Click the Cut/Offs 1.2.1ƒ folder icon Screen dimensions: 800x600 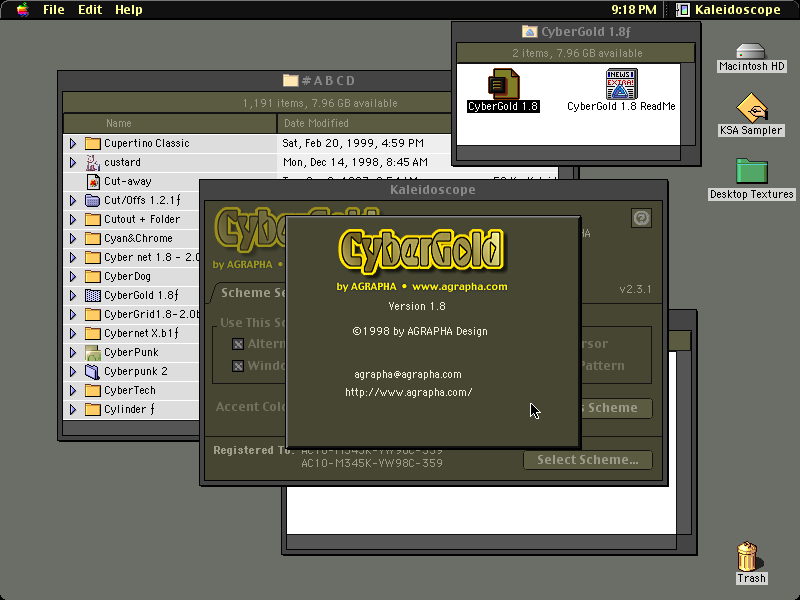pos(92,201)
